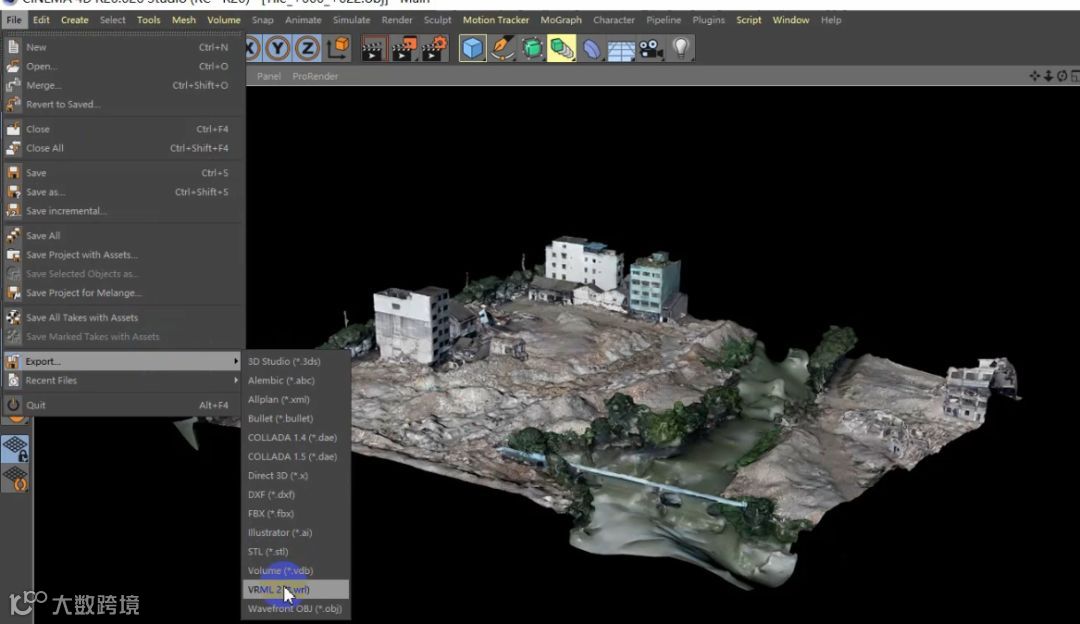1080x624 pixels.
Task: Click the Coordinate System cube icon
Action: pyautogui.click(x=339, y=48)
